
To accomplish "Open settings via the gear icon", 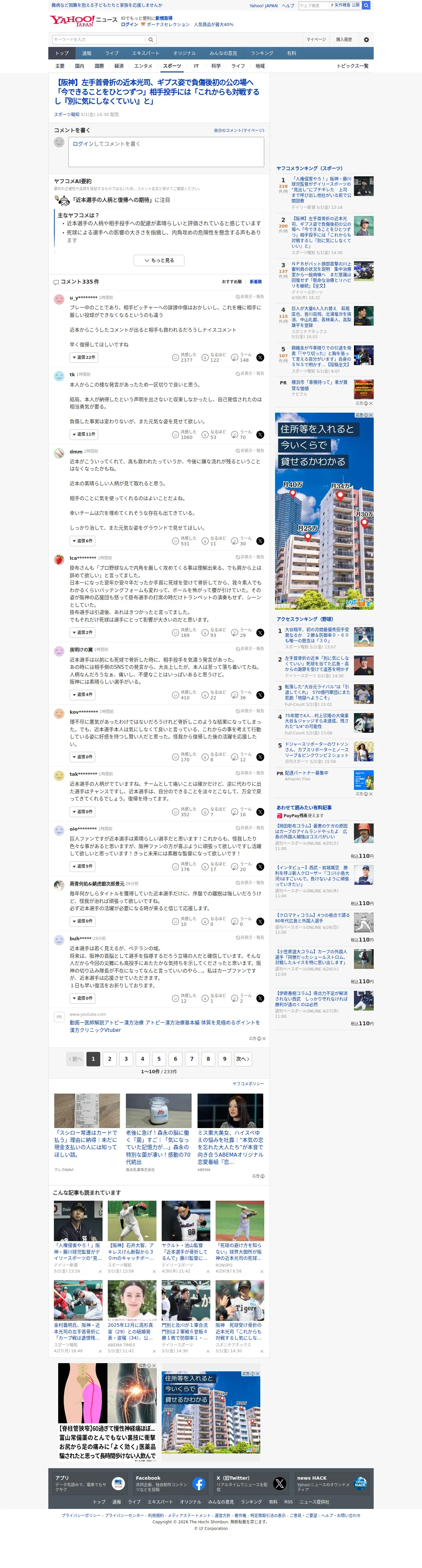I will point(366,40).
